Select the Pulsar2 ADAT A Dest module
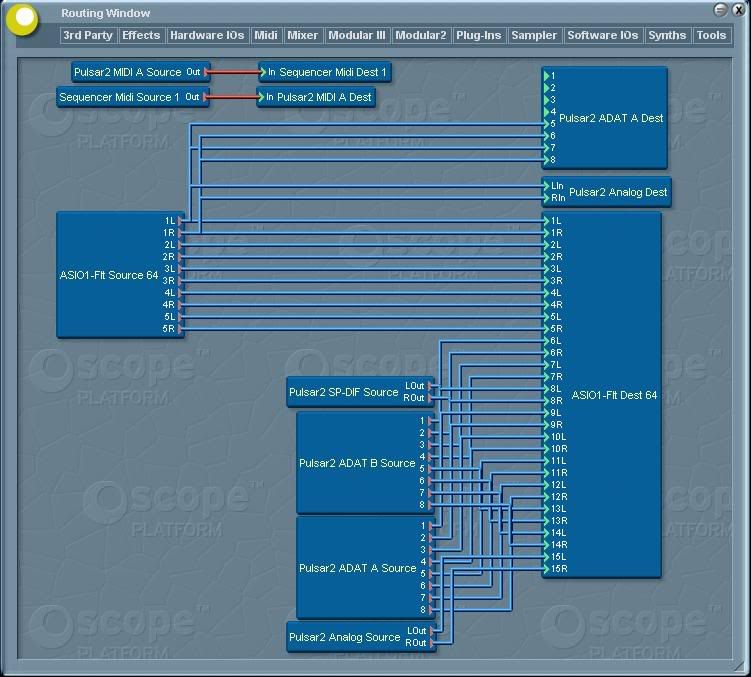Screen dimensions: 751x677 [605, 118]
